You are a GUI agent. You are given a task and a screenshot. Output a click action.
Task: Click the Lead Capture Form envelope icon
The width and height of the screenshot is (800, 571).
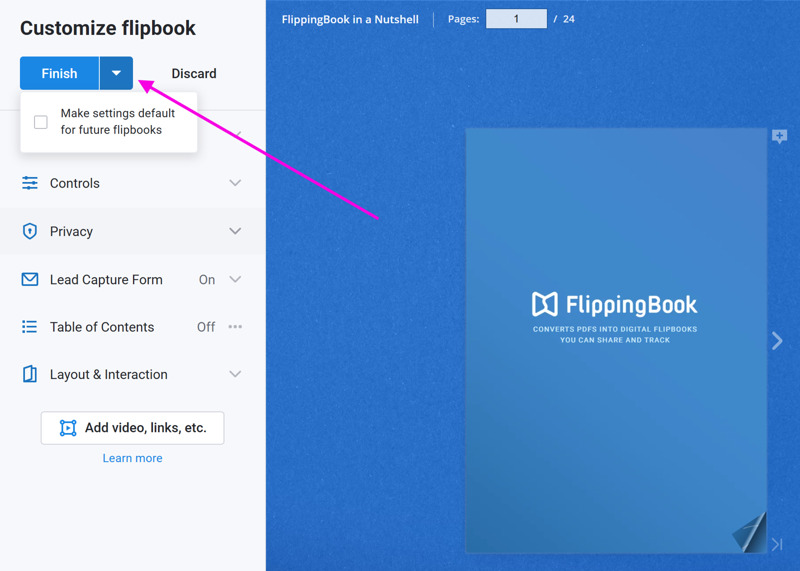30,280
